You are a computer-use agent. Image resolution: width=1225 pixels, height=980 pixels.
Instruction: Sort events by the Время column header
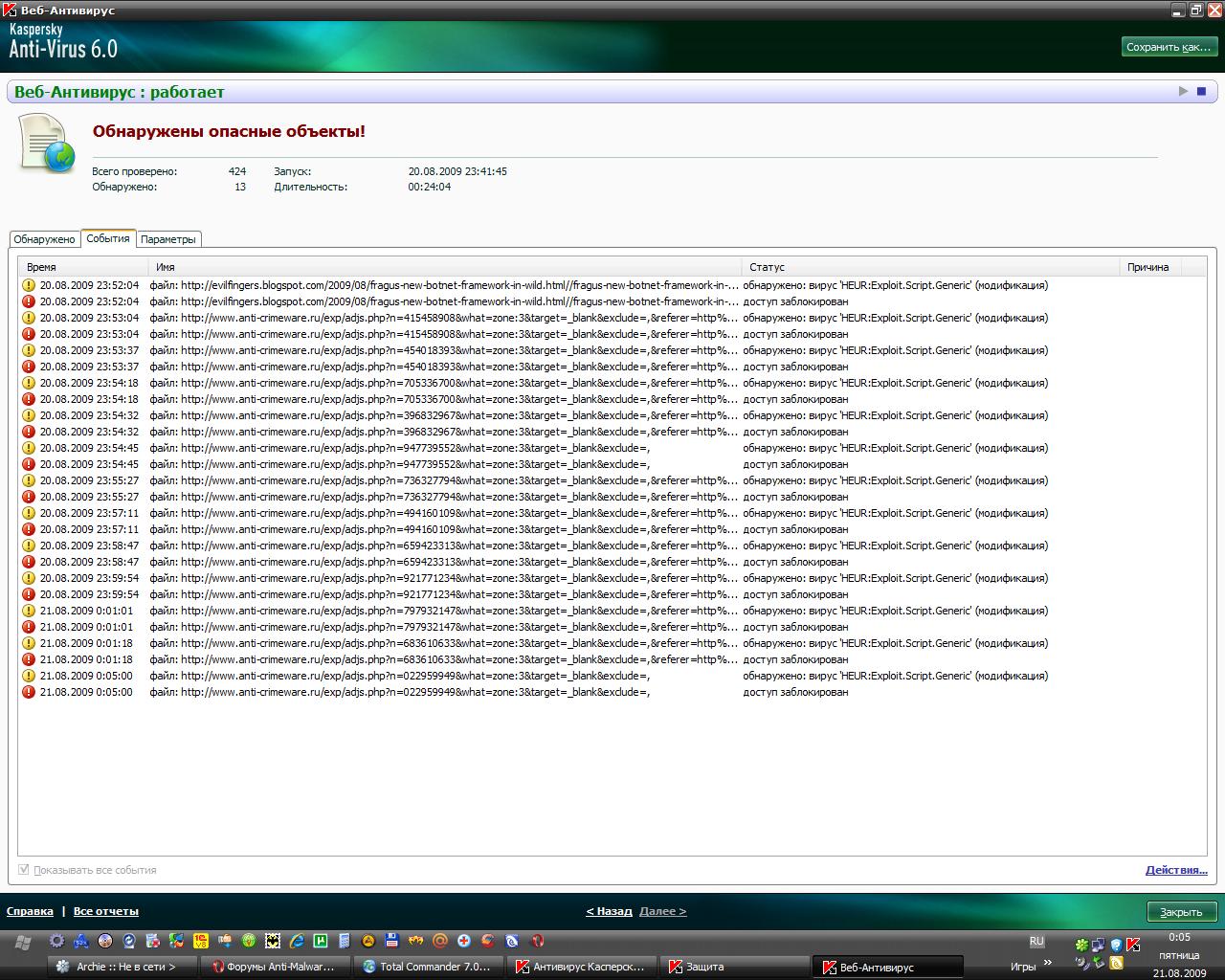tap(83, 267)
